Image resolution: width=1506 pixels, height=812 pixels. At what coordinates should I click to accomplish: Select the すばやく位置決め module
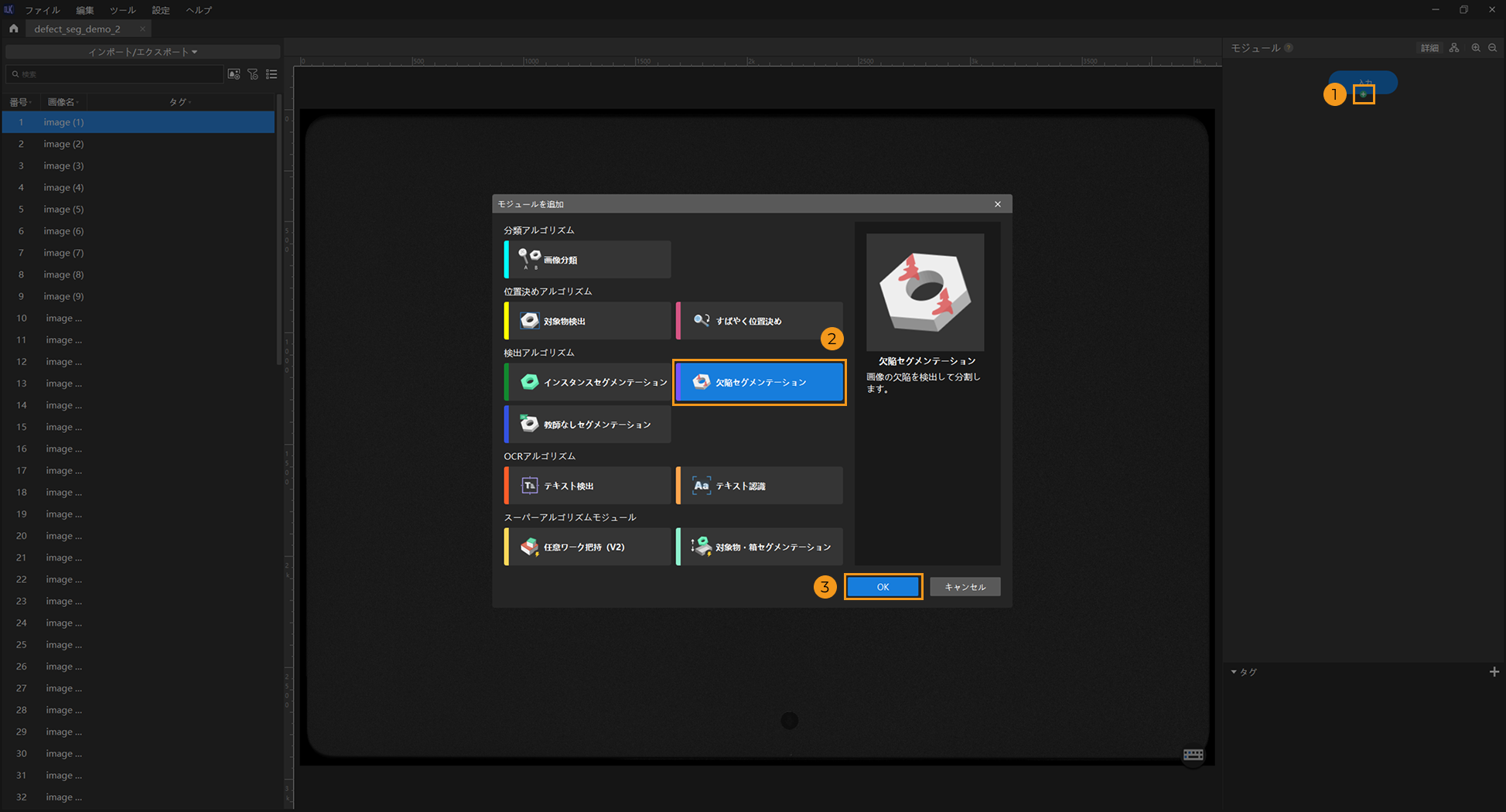click(x=760, y=321)
